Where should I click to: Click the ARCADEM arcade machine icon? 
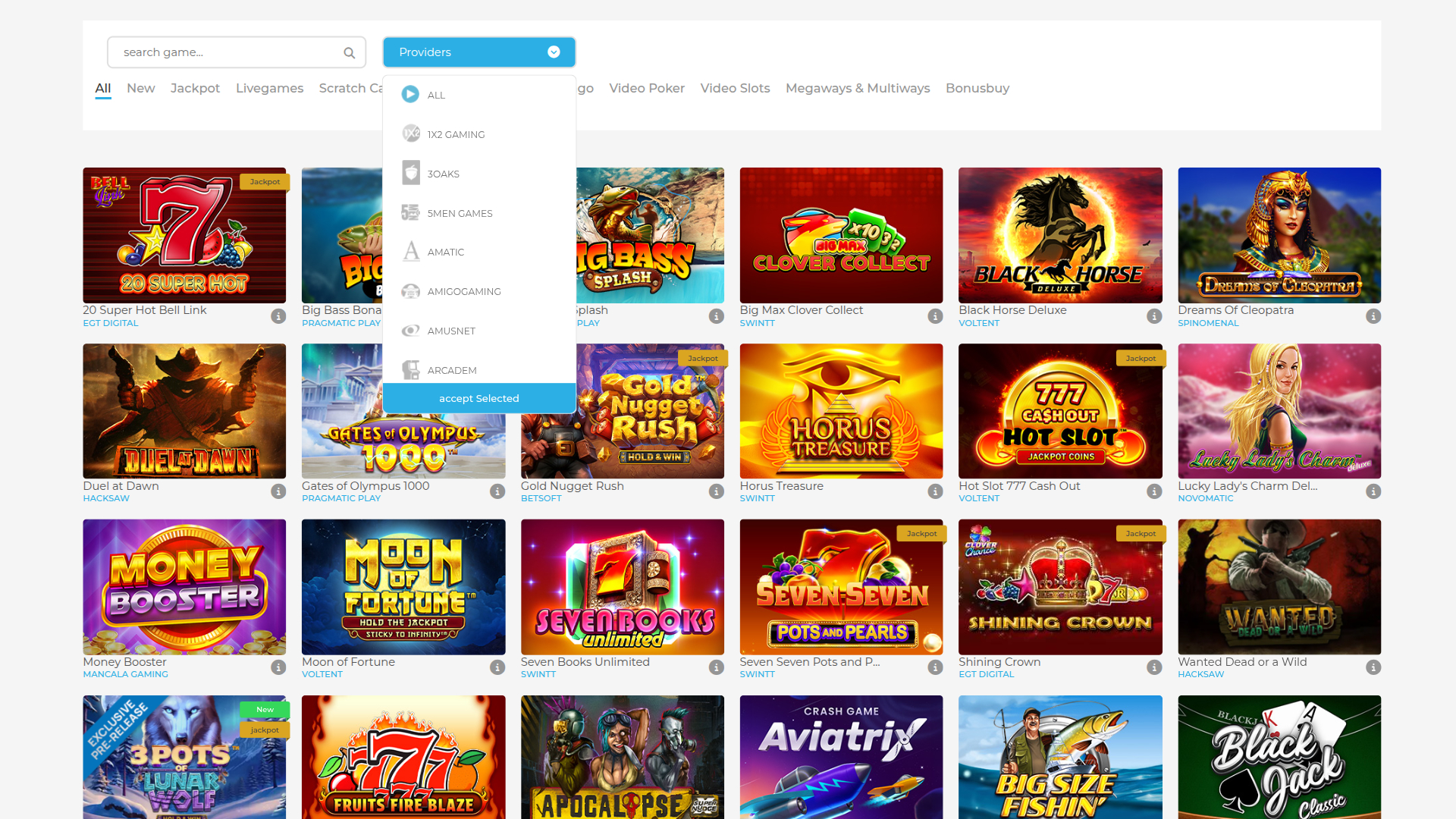(410, 369)
